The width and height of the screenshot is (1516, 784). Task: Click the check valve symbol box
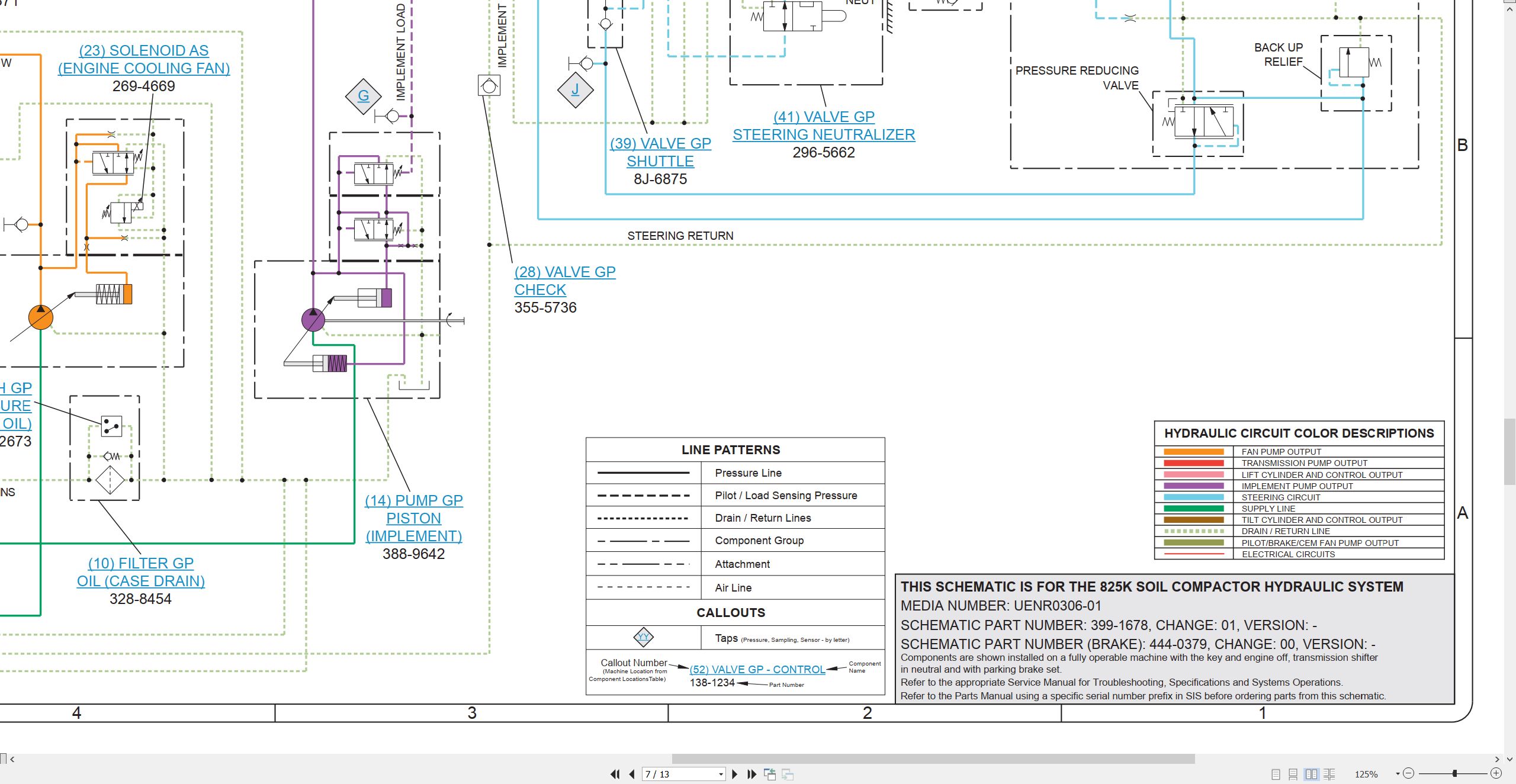[489, 86]
